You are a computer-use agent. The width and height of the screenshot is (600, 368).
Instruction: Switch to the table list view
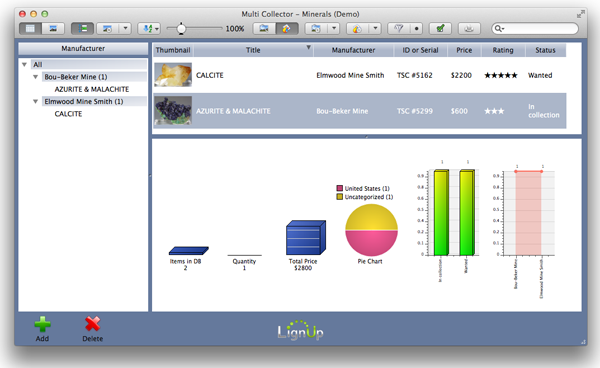click(30, 28)
